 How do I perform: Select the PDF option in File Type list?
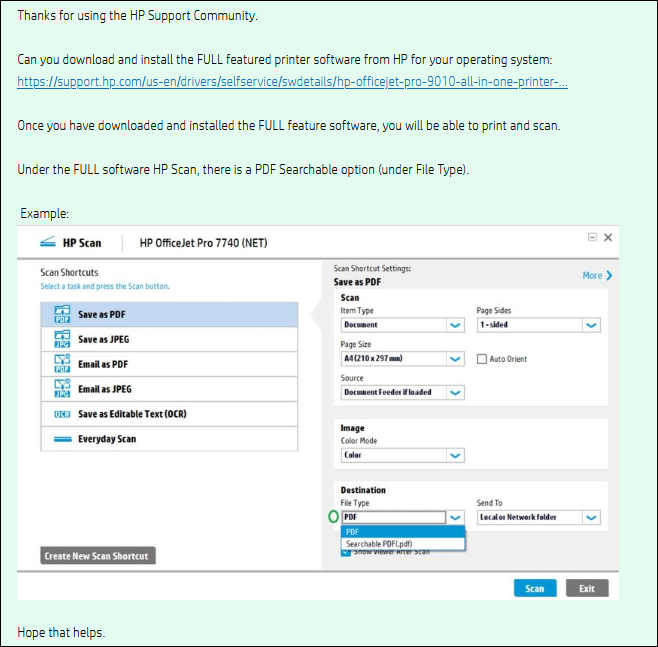pyautogui.click(x=353, y=532)
